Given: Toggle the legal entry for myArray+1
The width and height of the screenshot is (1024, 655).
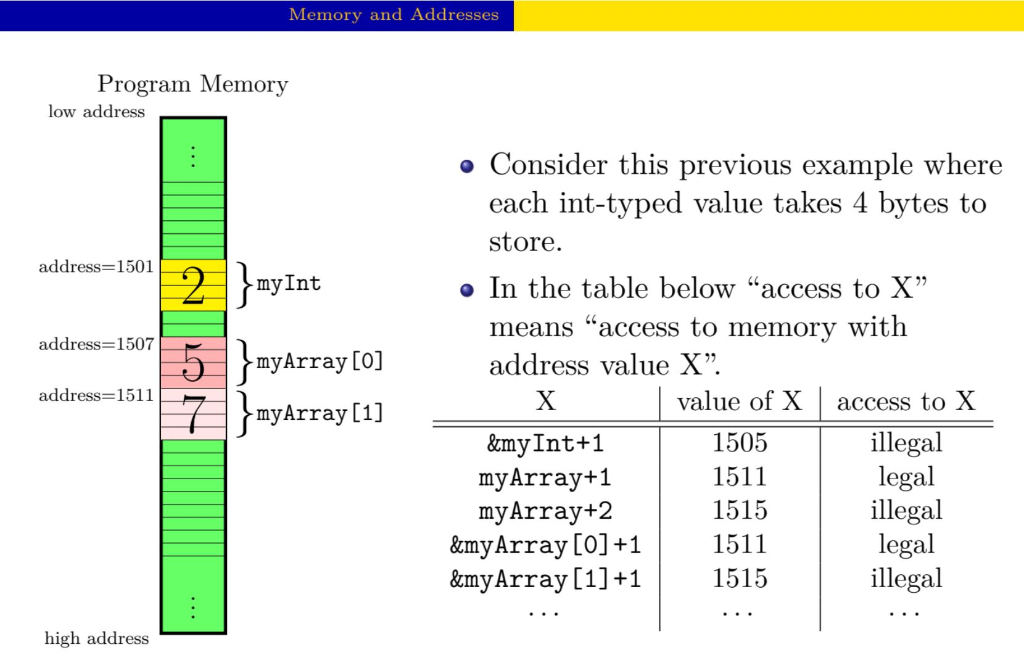Looking at the screenshot, I should pyautogui.click(x=905, y=477).
